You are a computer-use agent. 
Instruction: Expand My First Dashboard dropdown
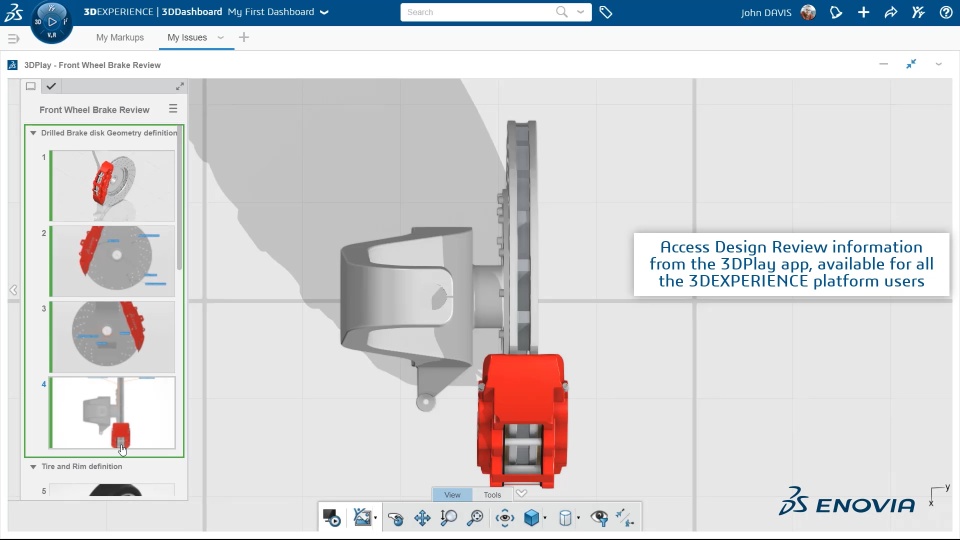click(324, 12)
